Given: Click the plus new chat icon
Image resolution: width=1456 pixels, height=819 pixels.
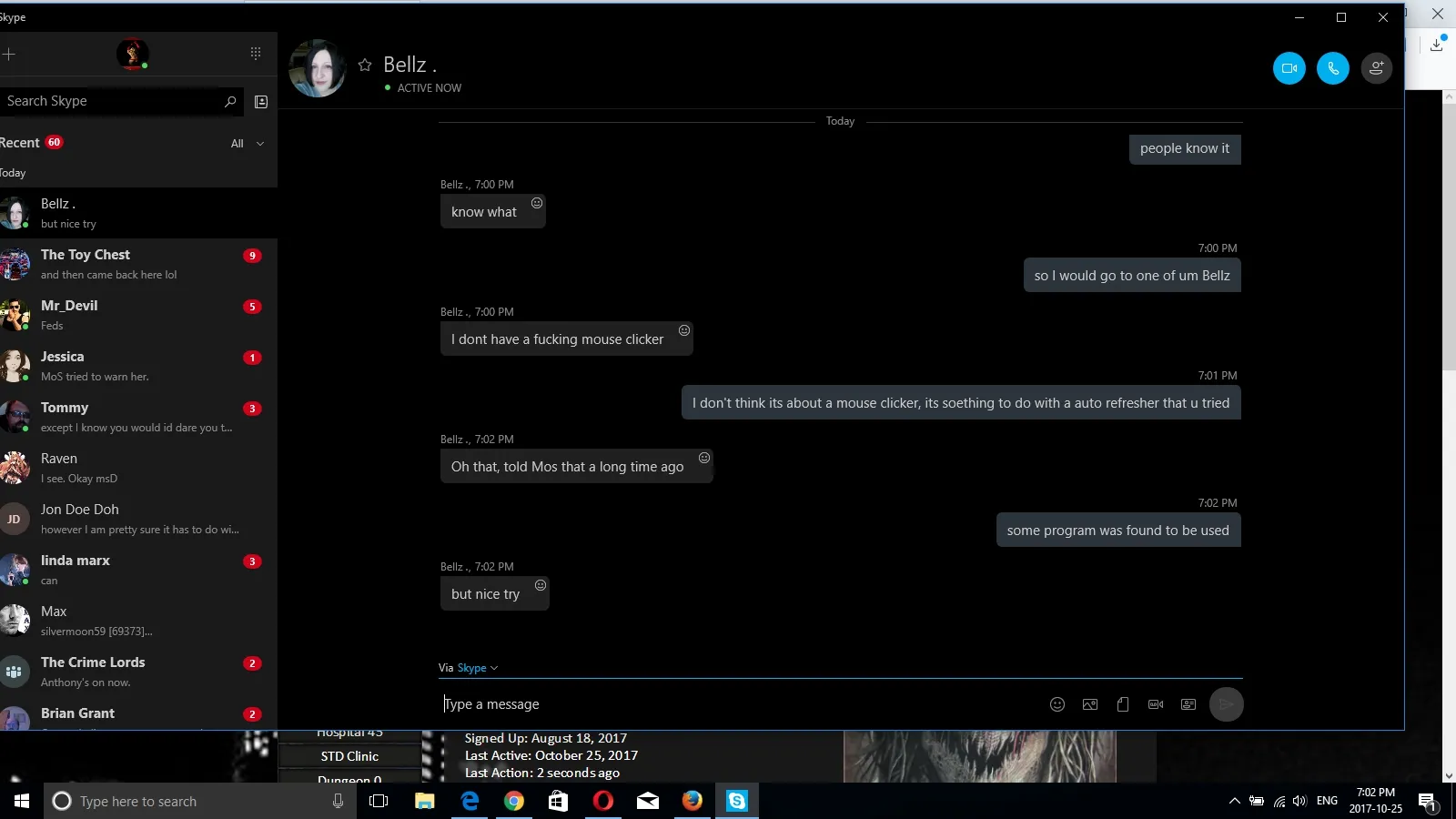Looking at the screenshot, I should click(9, 54).
